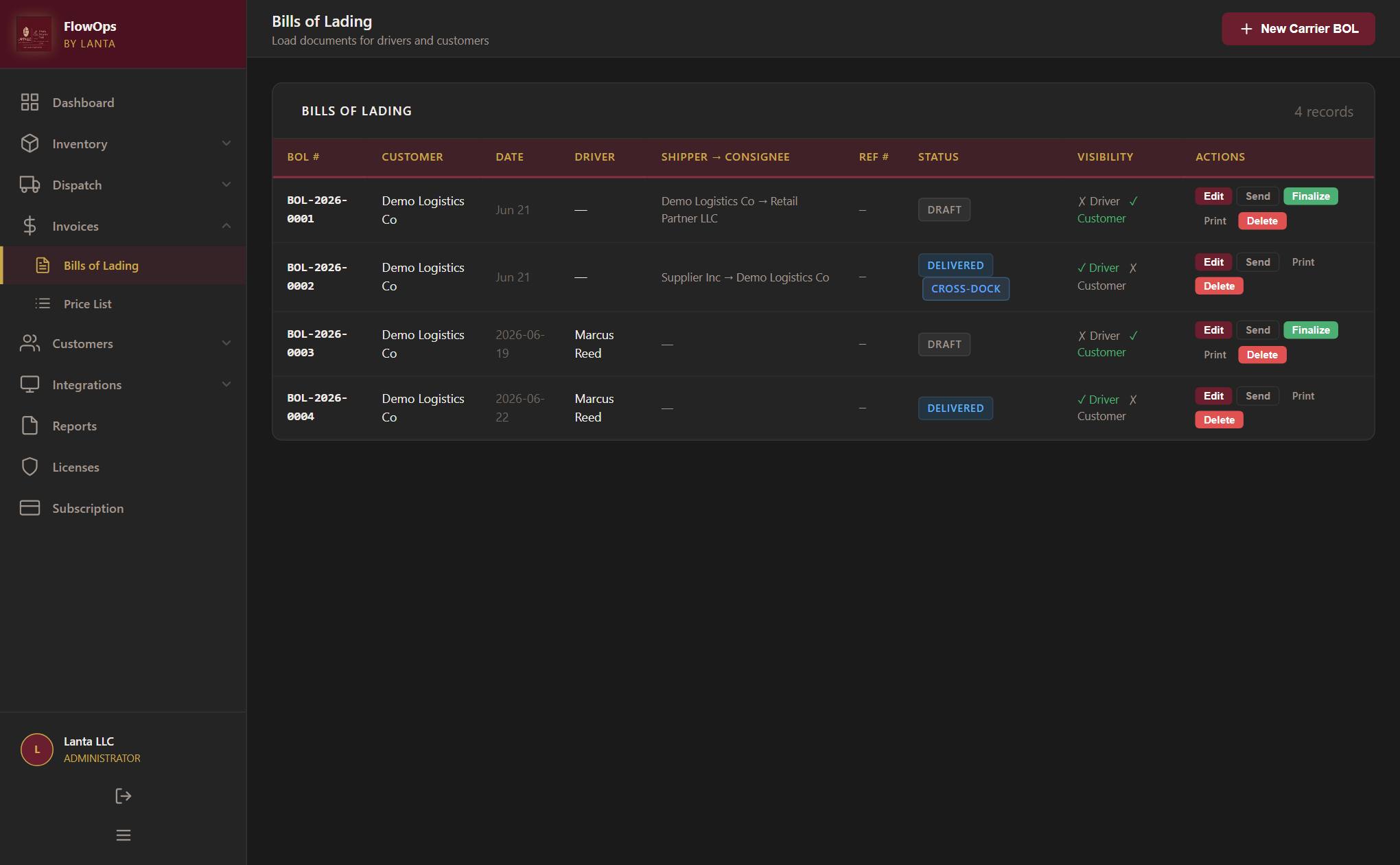
Task: Expand the Customers menu chevron
Action: (226, 343)
